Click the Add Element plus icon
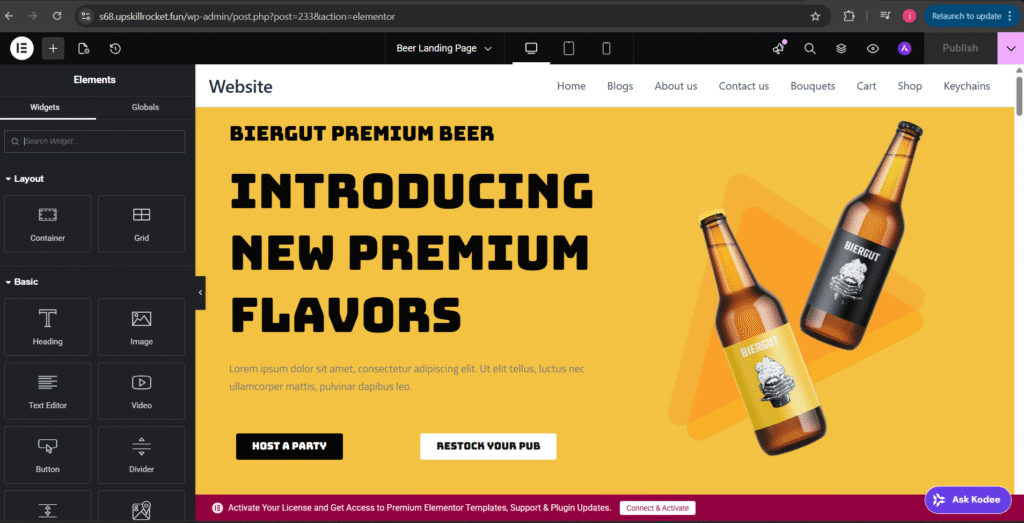The width and height of the screenshot is (1024, 523). click(x=53, y=48)
